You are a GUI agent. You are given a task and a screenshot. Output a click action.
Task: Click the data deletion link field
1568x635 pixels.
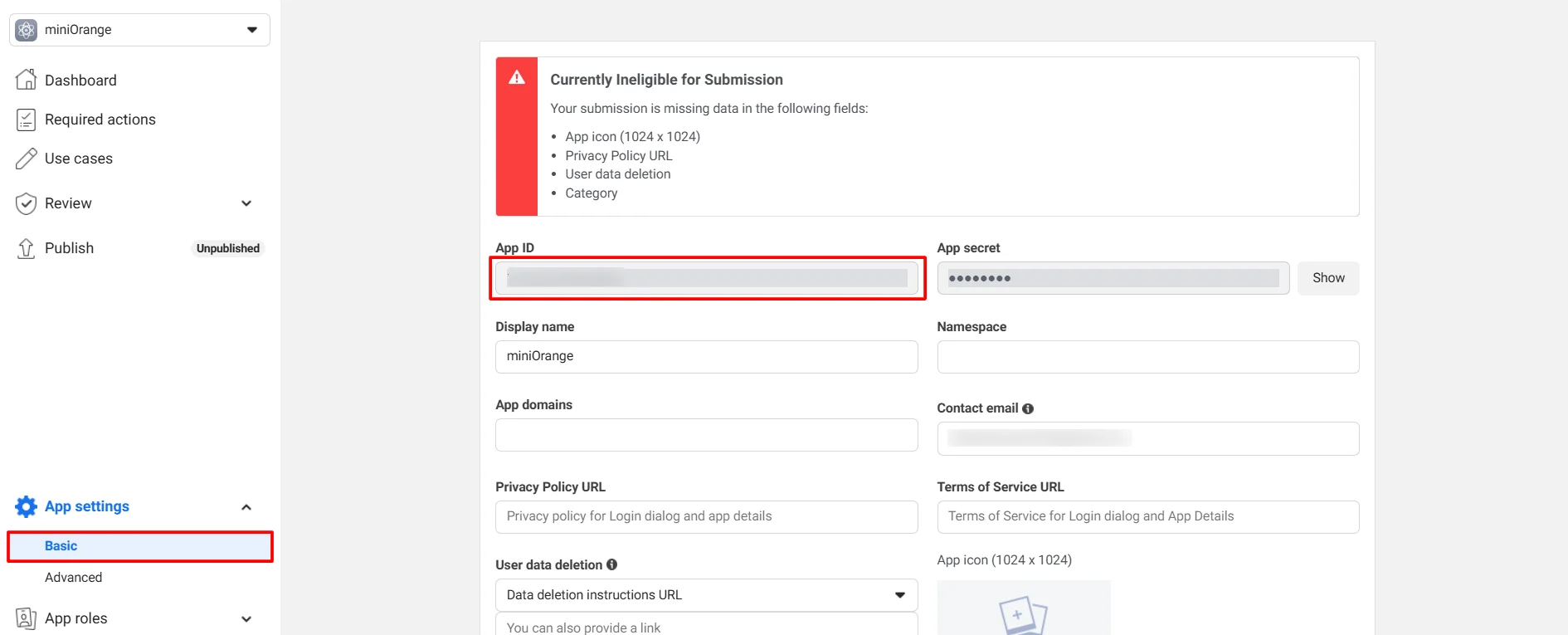pos(707,625)
